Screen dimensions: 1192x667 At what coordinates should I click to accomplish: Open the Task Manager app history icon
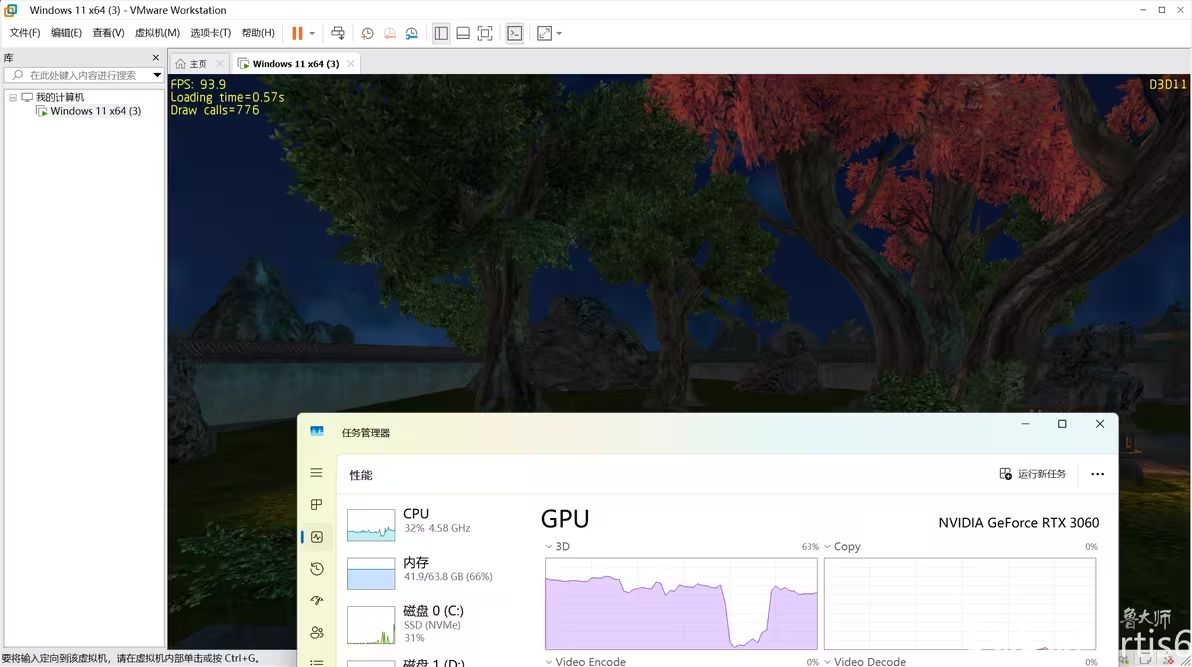tap(317, 569)
